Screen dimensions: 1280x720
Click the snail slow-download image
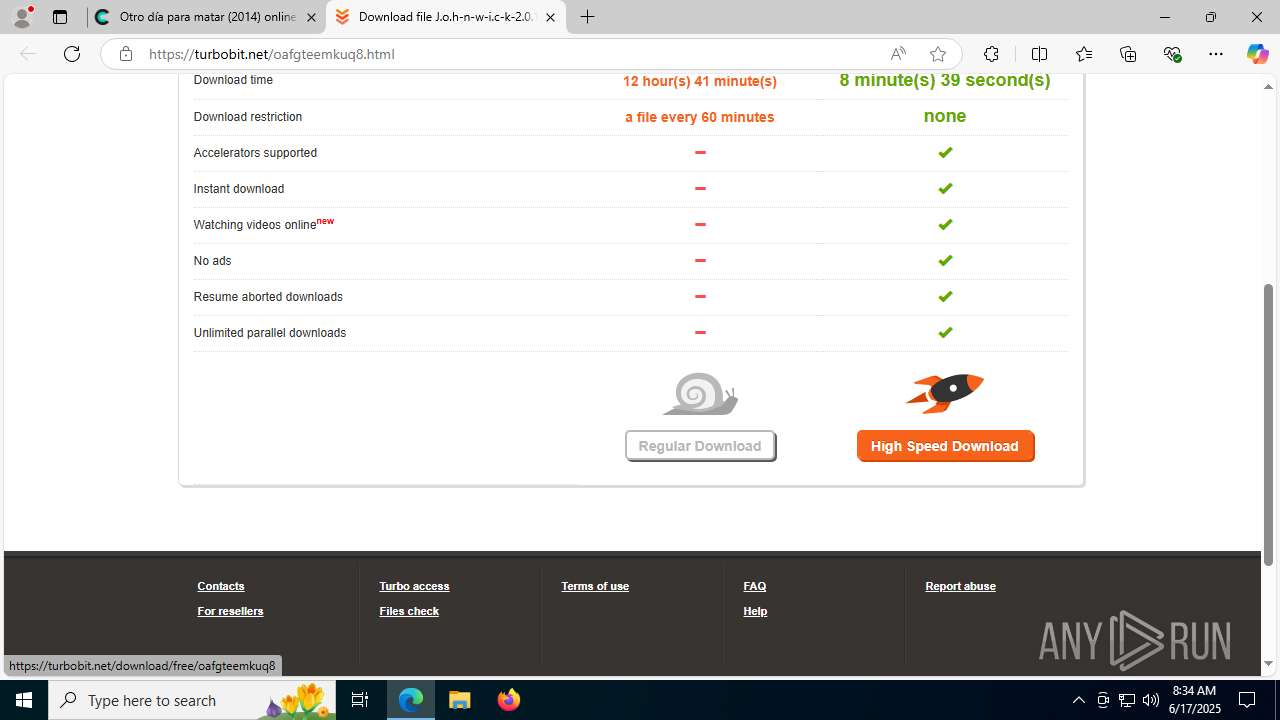pyautogui.click(x=700, y=394)
